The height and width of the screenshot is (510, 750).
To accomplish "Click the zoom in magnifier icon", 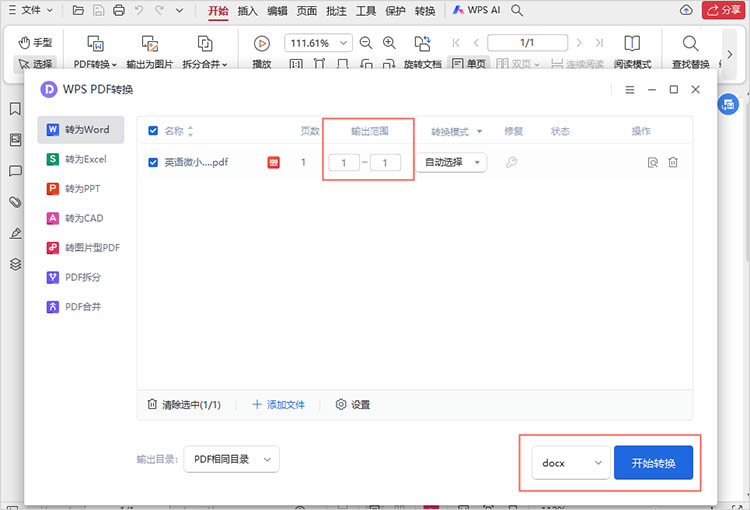I will click(x=389, y=43).
